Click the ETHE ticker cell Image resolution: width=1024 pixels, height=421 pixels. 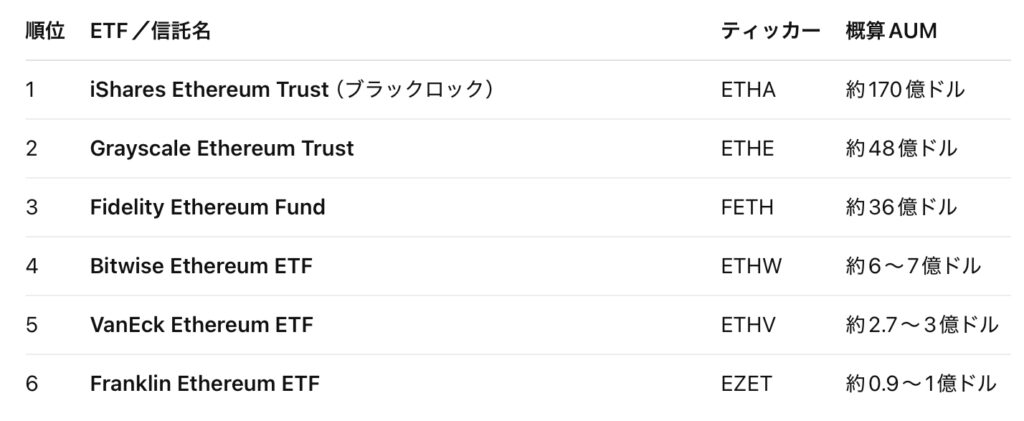tap(747, 149)
